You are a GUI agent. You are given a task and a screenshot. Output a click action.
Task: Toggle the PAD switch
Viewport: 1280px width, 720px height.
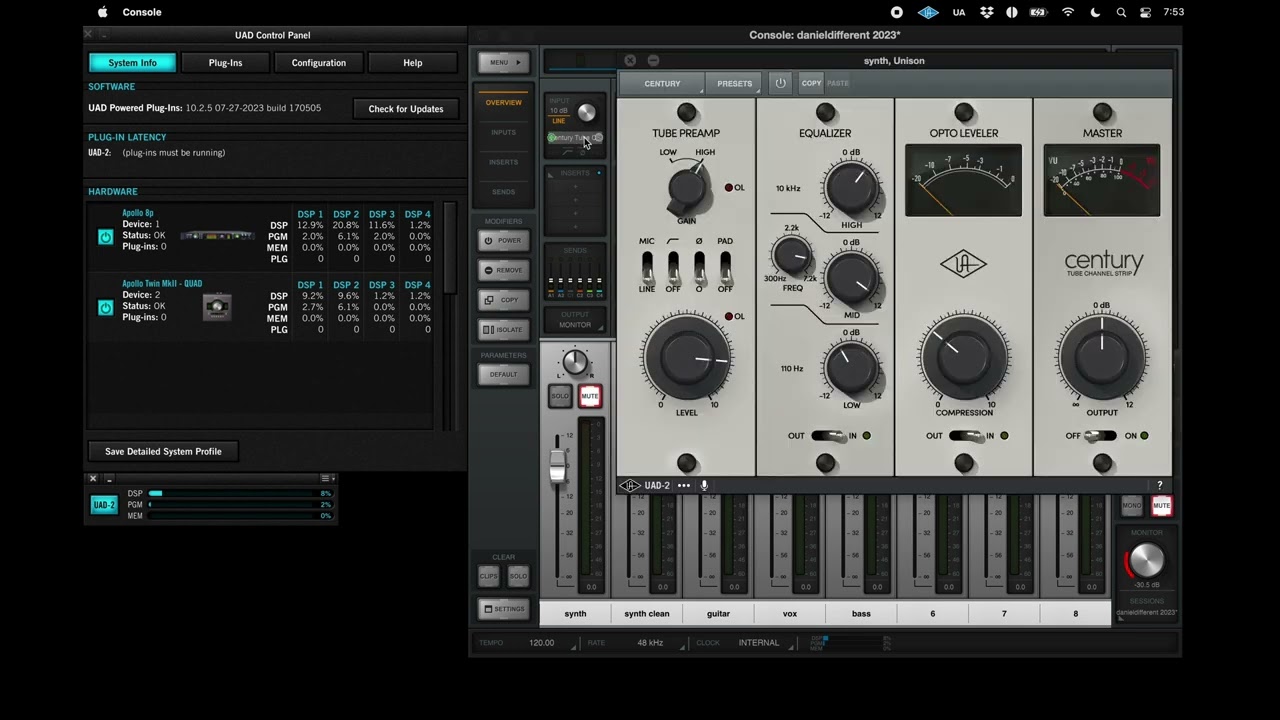[725, 267]
